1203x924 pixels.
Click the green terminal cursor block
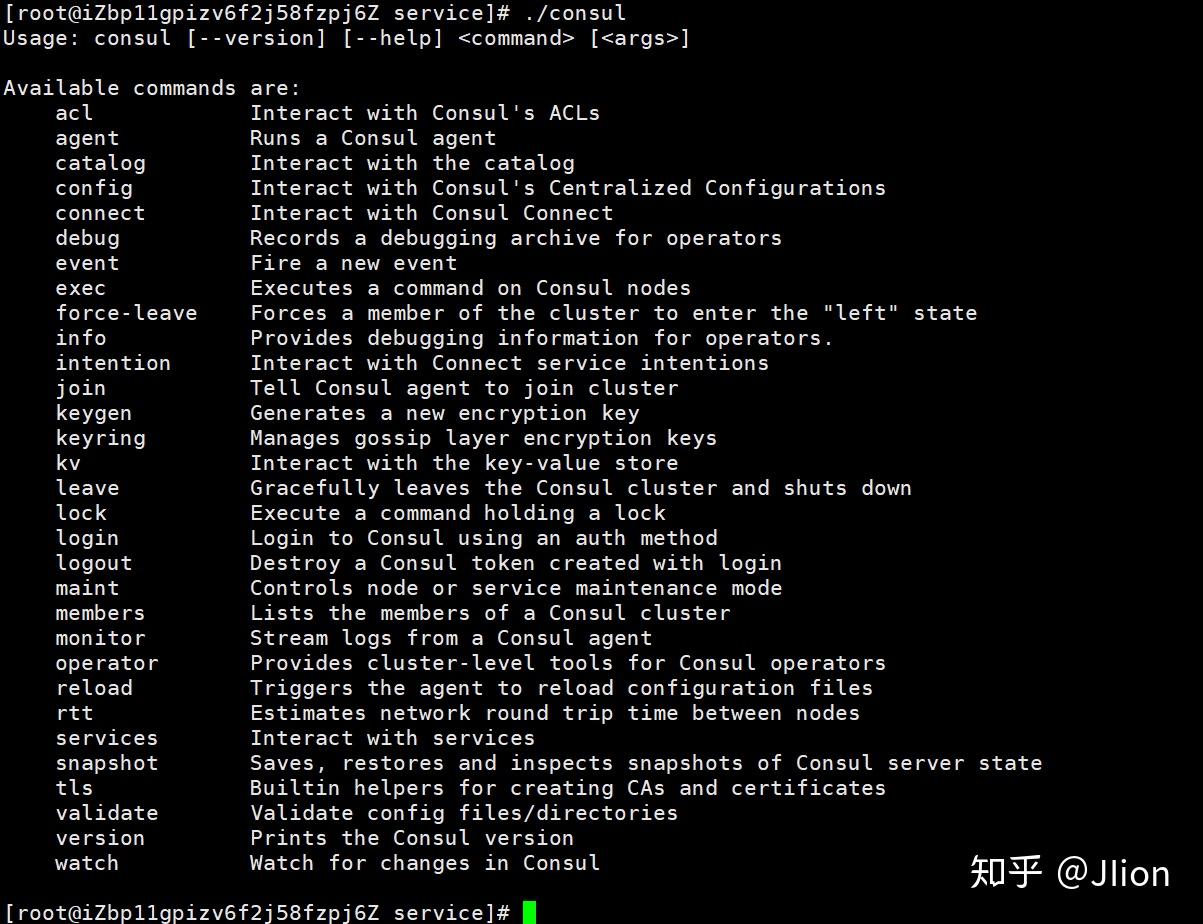(529, 912)
